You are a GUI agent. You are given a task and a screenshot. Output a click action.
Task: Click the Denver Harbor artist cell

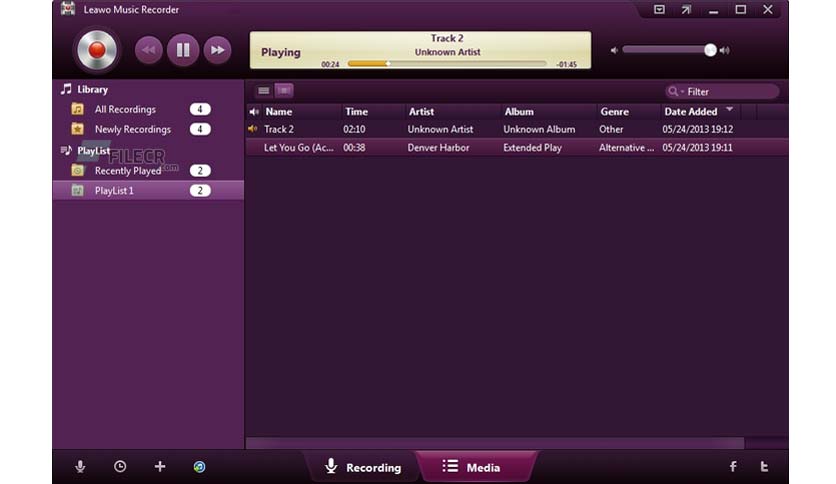coord(438,148)
